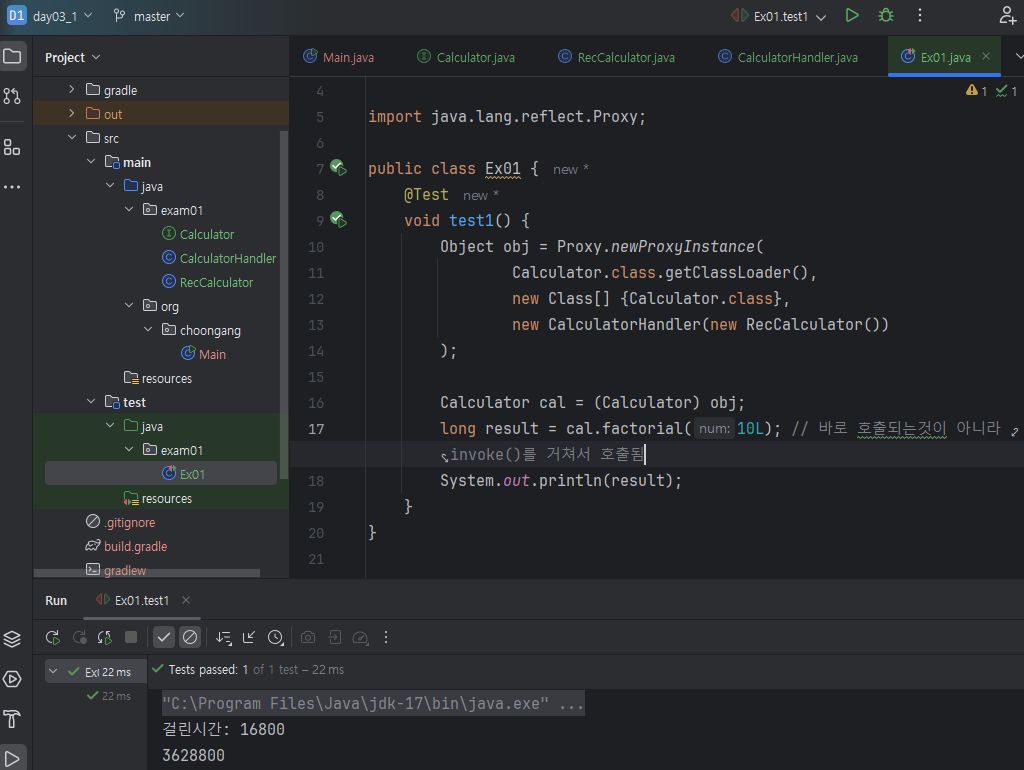Viewport: 1024px width, 770px height.
Task: Open the Project tool window folder icon
Action: 12,56
